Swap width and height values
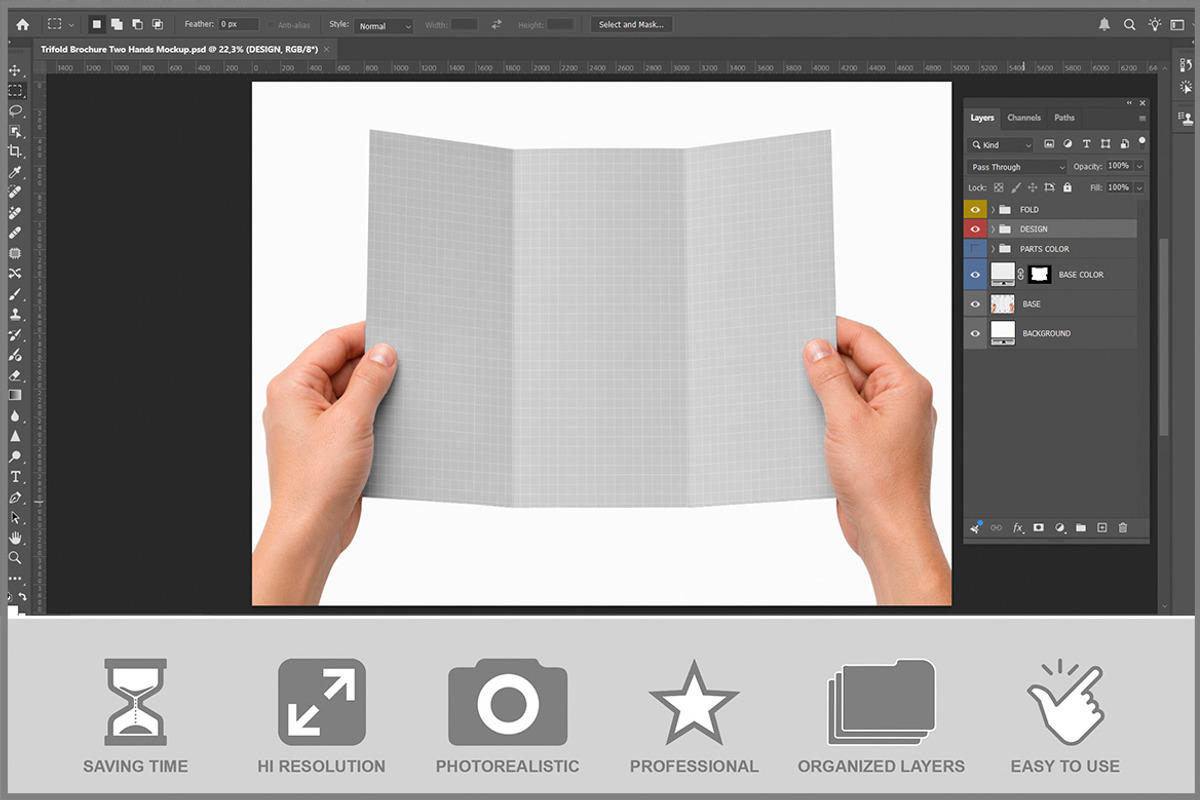This screenshot has width=1200, height=800. pos(497,24)
